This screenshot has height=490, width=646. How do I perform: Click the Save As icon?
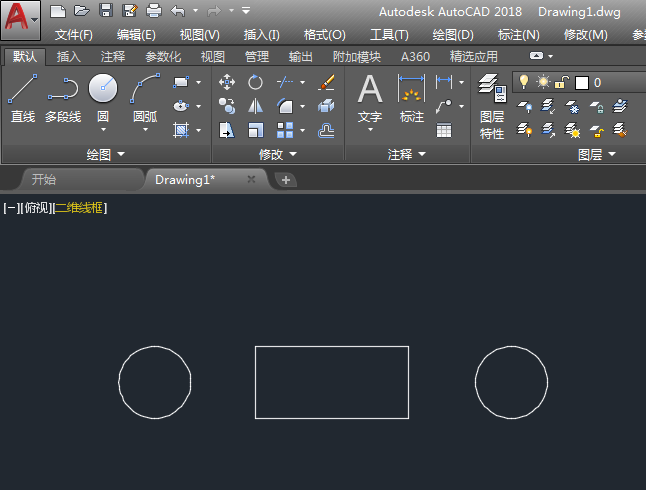pos(130,11)
